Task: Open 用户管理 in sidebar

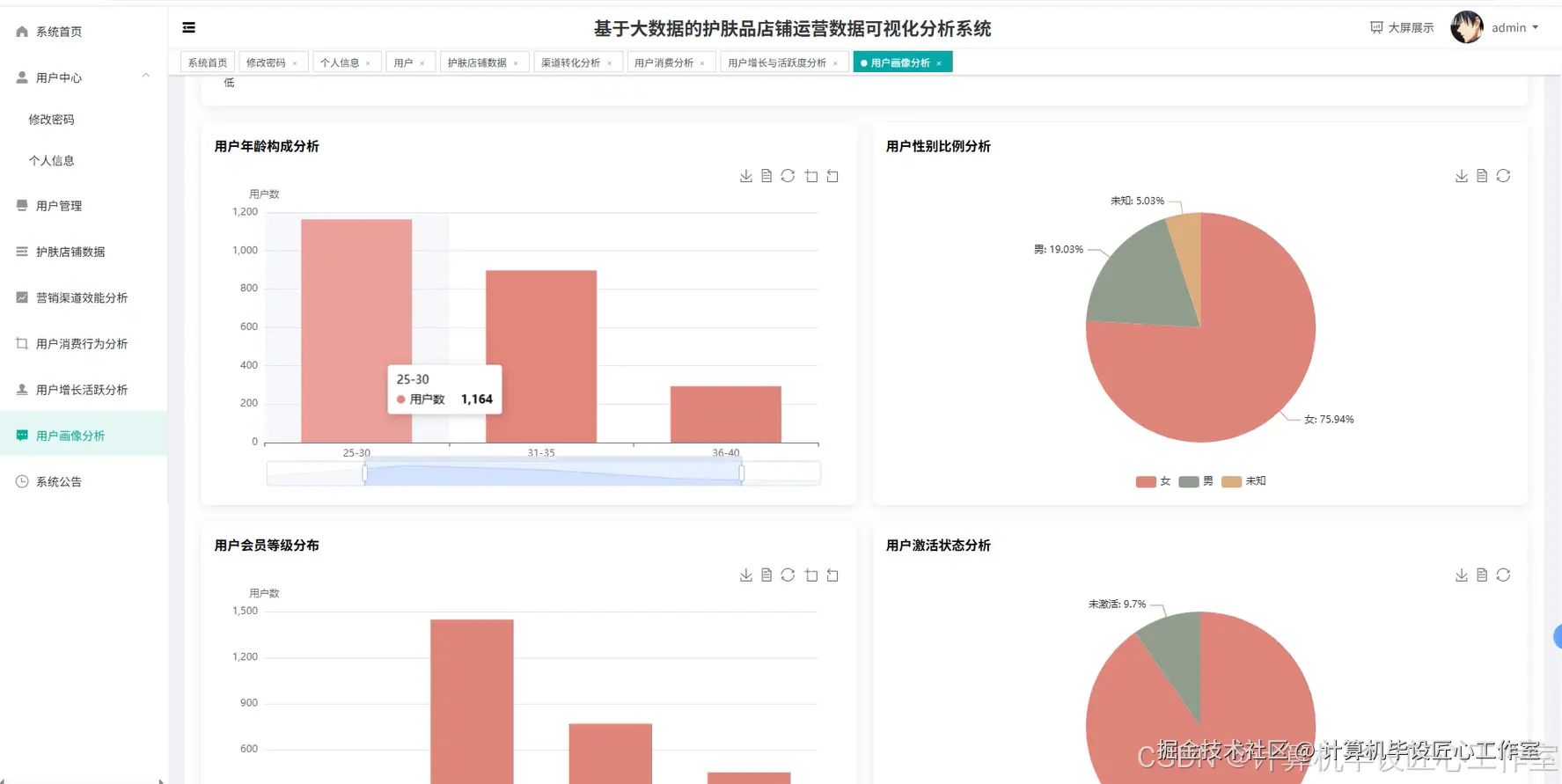Action: click(84, 206)
